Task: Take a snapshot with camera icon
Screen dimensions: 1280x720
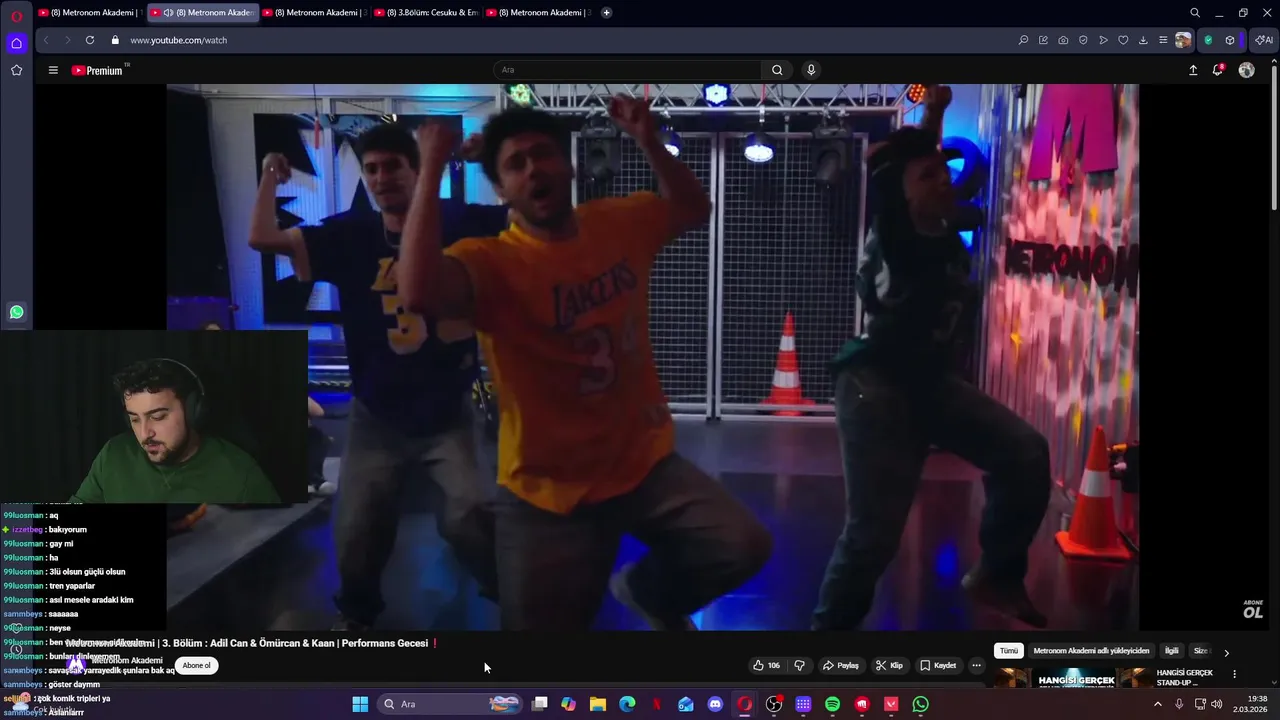Action: coord(1063,40)
